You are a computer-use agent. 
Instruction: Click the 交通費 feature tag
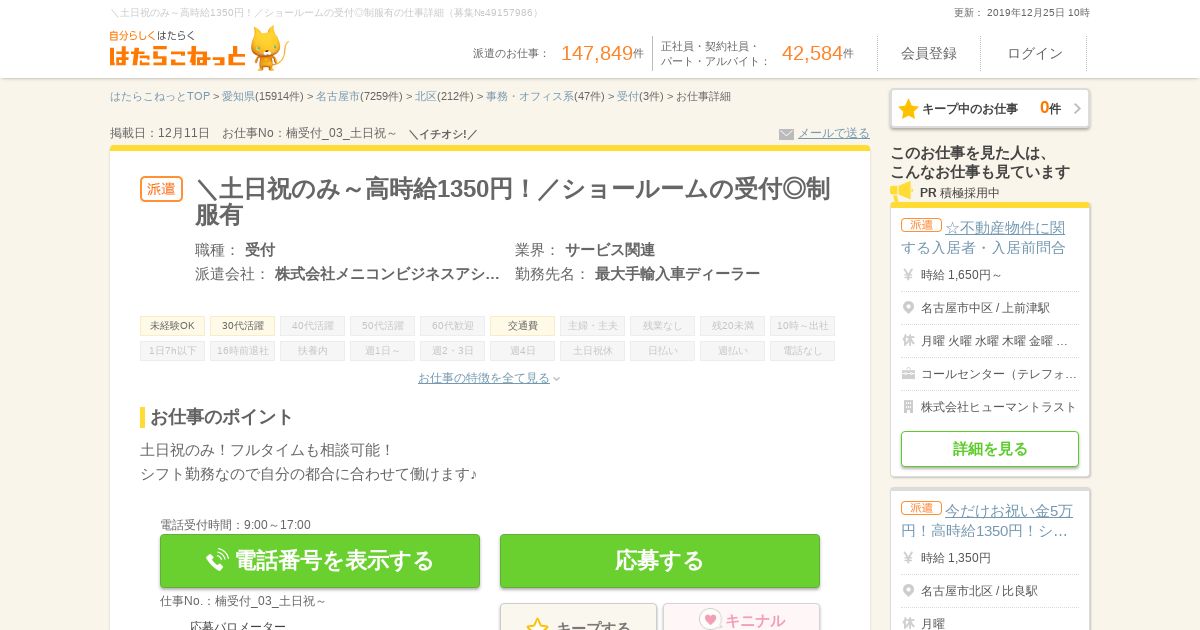point(522,326)
